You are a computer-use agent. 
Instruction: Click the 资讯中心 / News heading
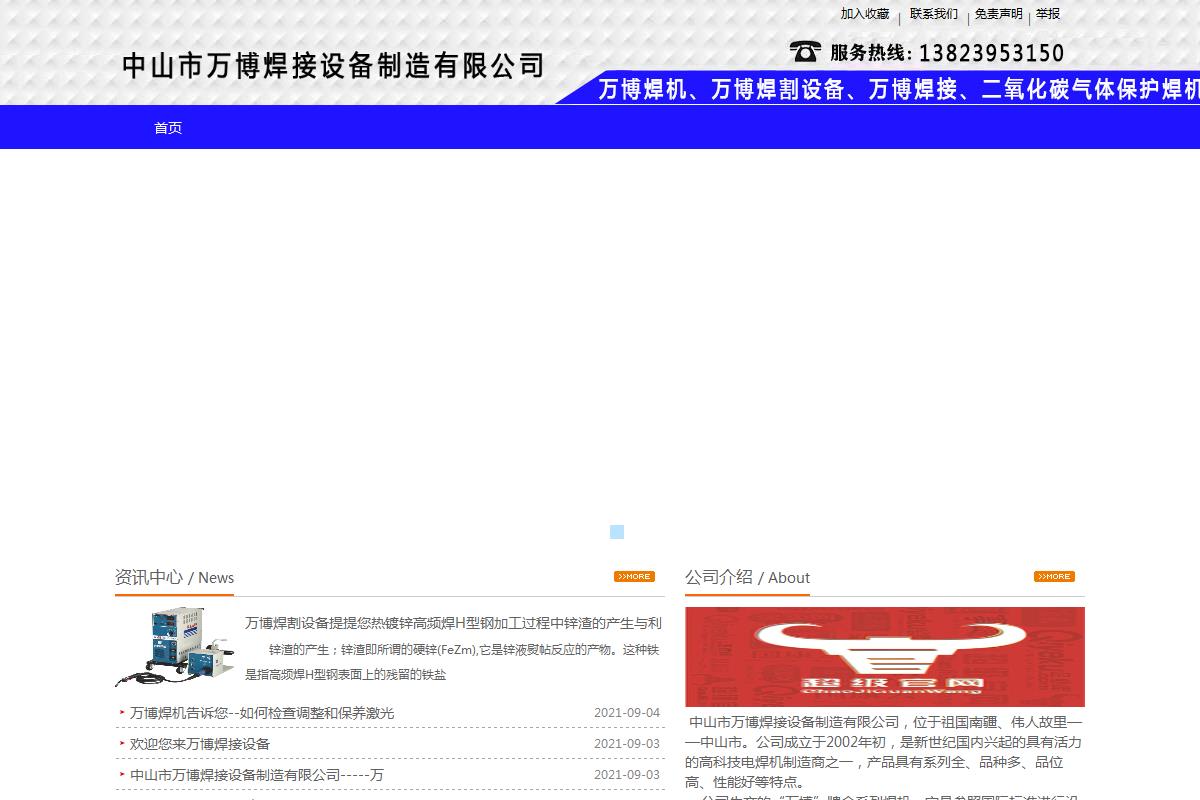174,577
